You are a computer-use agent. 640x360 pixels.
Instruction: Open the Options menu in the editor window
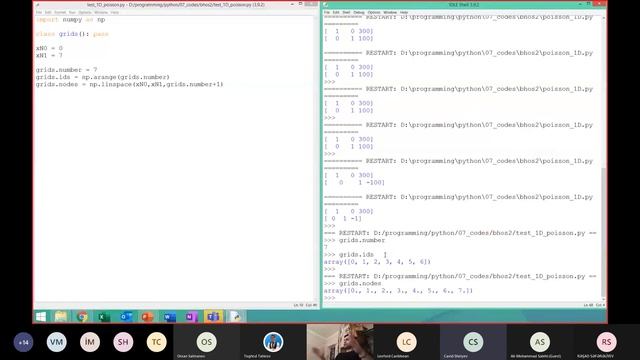click(x=85, y=13)
